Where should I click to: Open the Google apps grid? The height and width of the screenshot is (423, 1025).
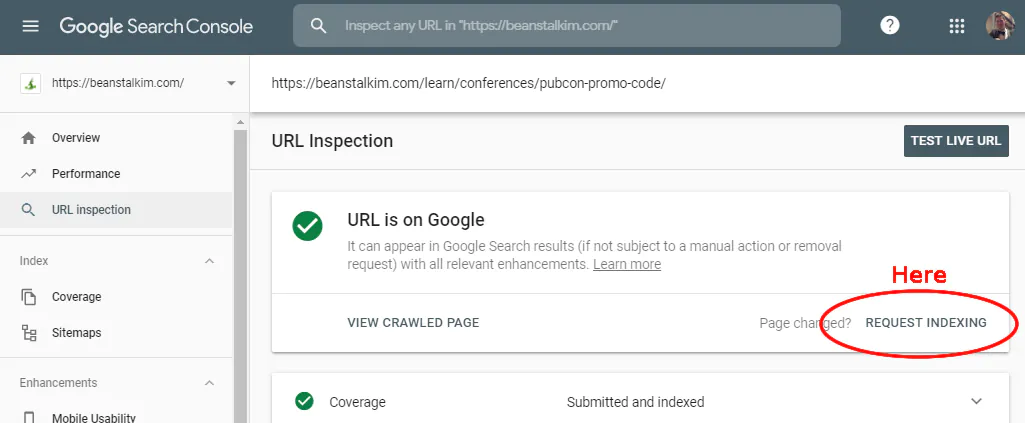(x=956, y=26)
